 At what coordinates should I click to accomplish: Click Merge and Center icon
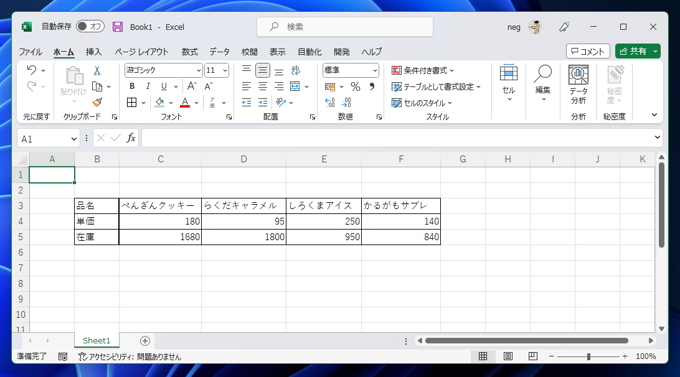[x=295, y=86]
